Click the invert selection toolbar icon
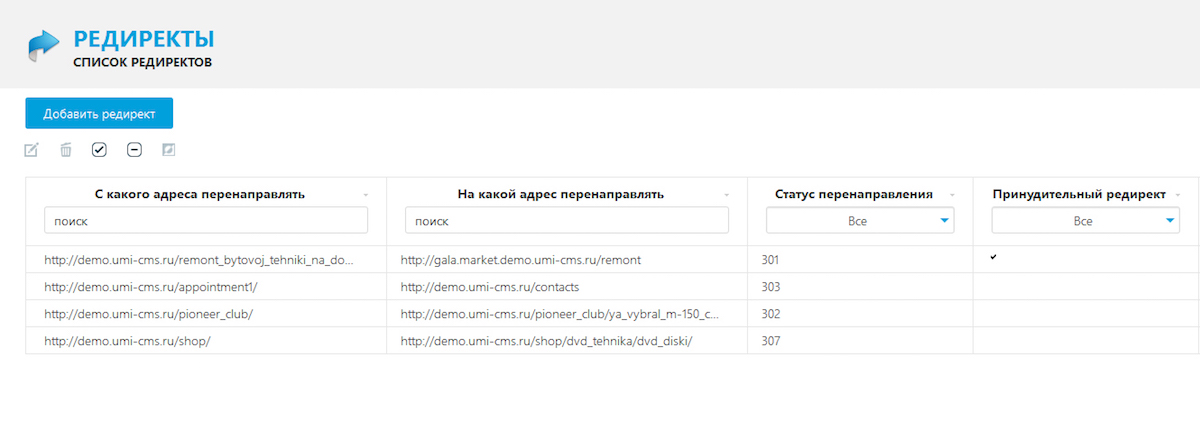This screenshot has height=430, width=1200. coord(168,150)
